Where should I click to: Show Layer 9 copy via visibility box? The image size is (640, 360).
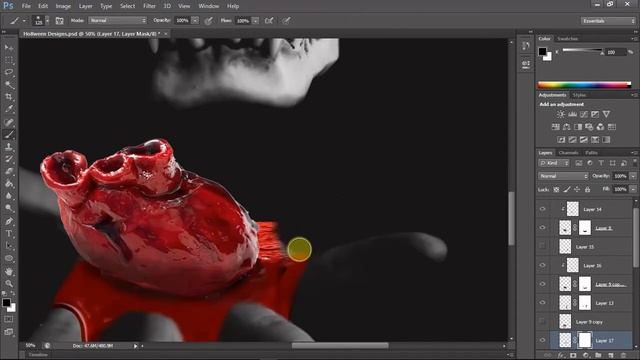click(542, 322)
